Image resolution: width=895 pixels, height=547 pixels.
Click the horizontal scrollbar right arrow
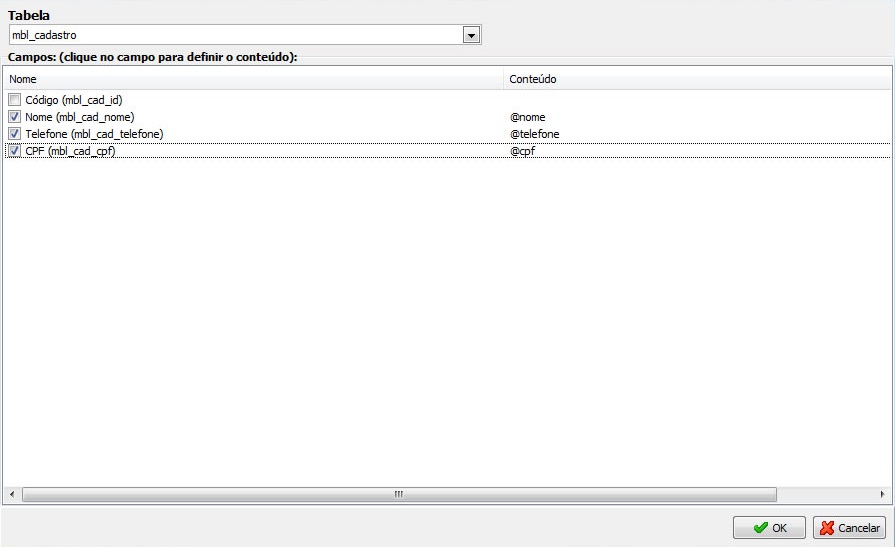884,494
